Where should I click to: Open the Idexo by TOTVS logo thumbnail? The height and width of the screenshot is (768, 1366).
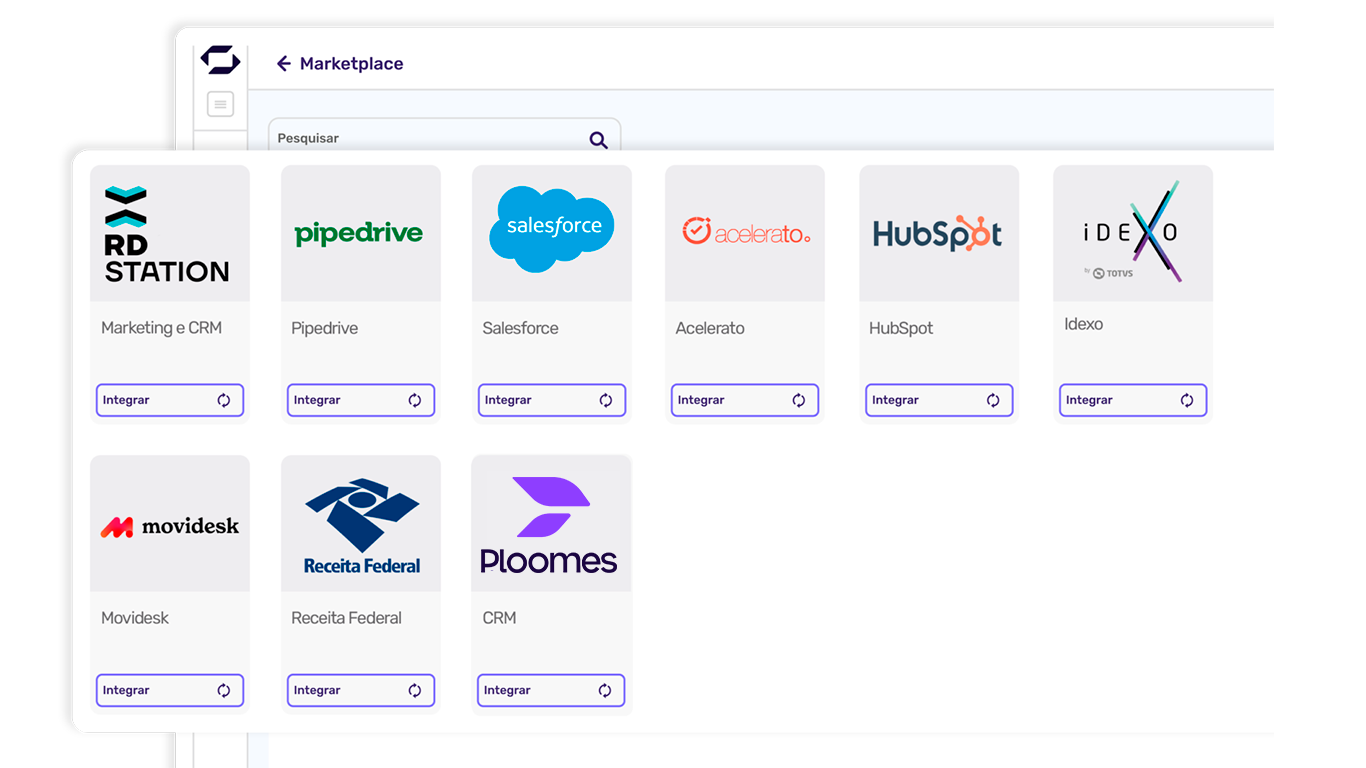pos(1133,233)
